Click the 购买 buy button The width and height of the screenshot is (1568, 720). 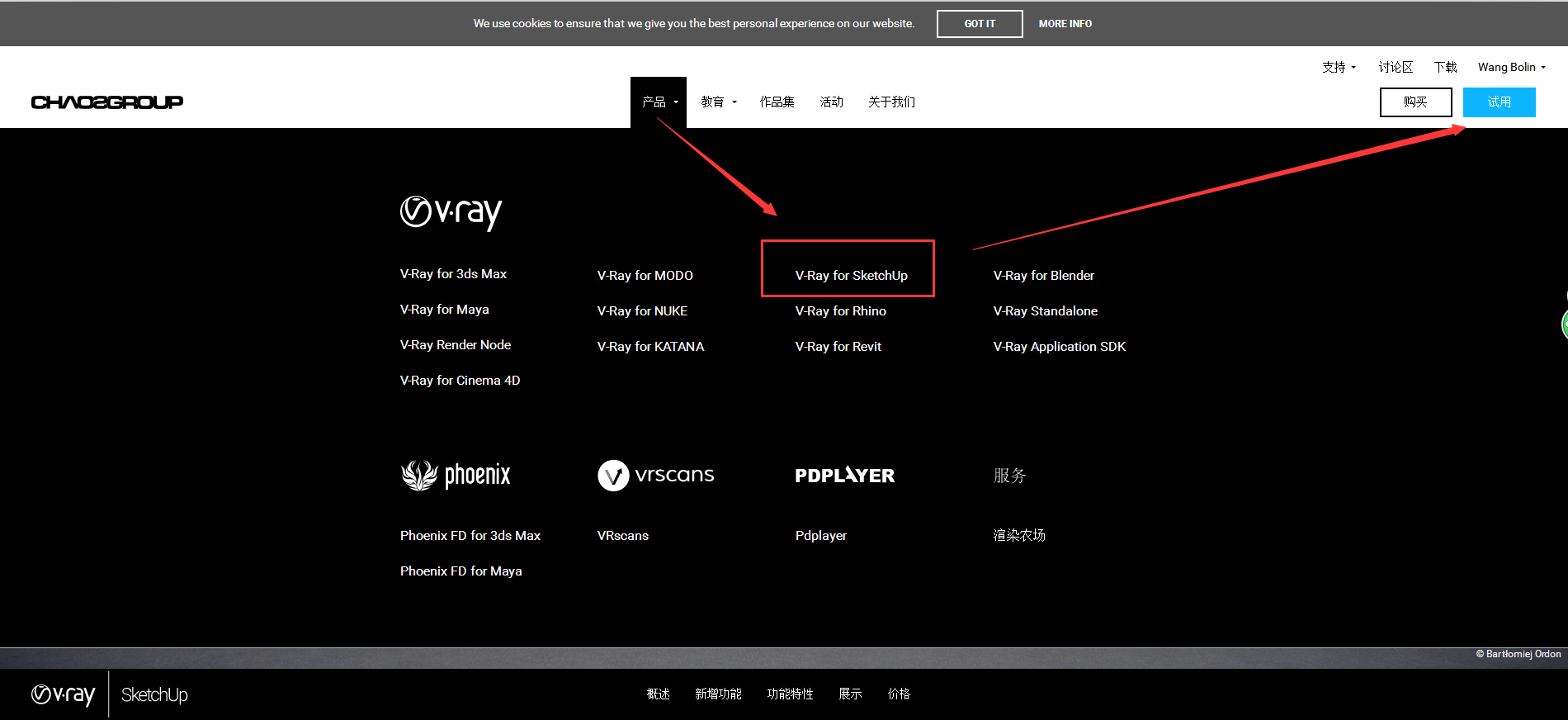(1415, 102)
